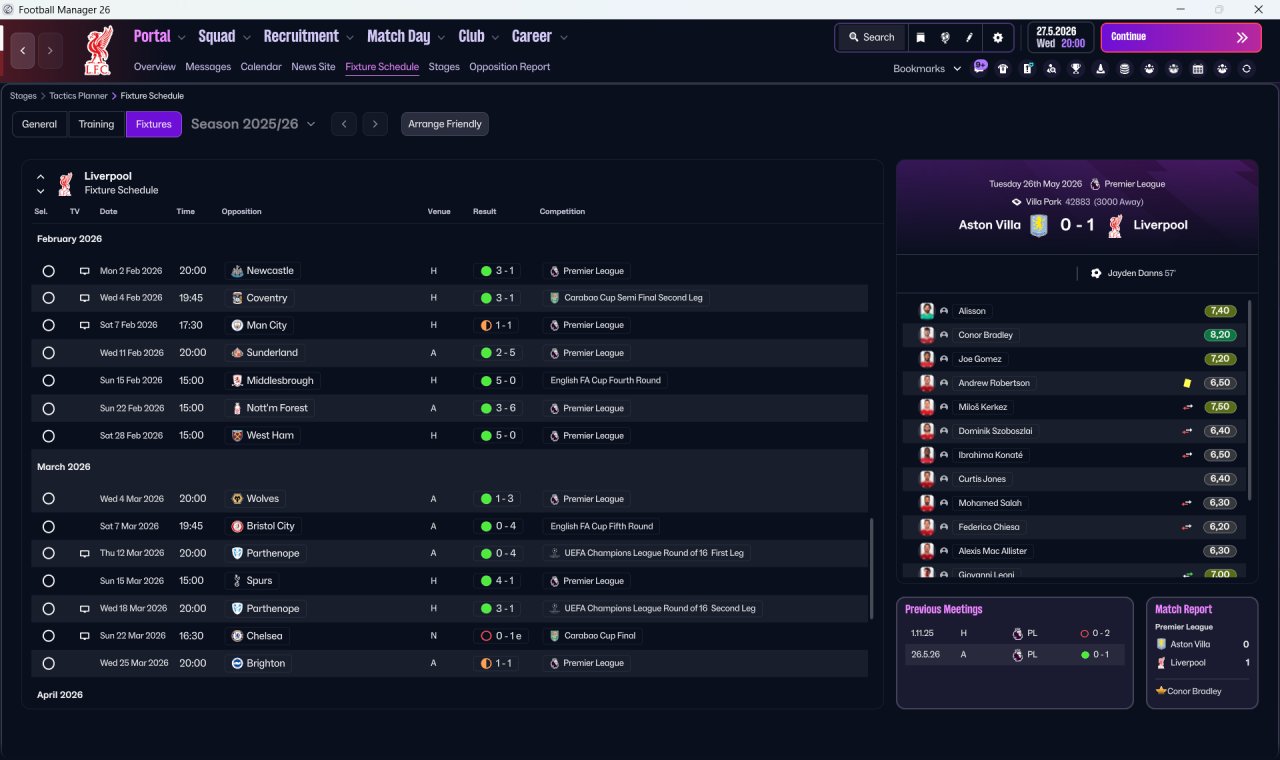Click the trophy bookmark icon

point(1076,69)
